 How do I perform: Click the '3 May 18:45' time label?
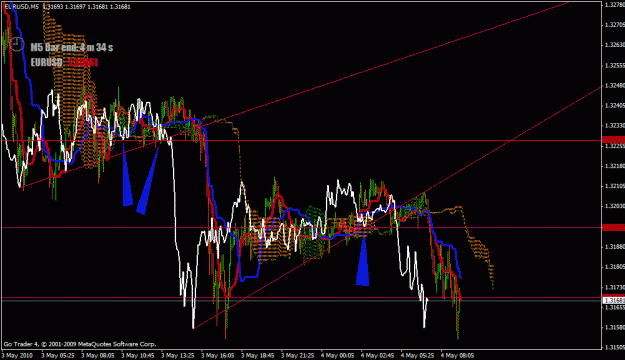pyautogui.click(x=257, y=355)
